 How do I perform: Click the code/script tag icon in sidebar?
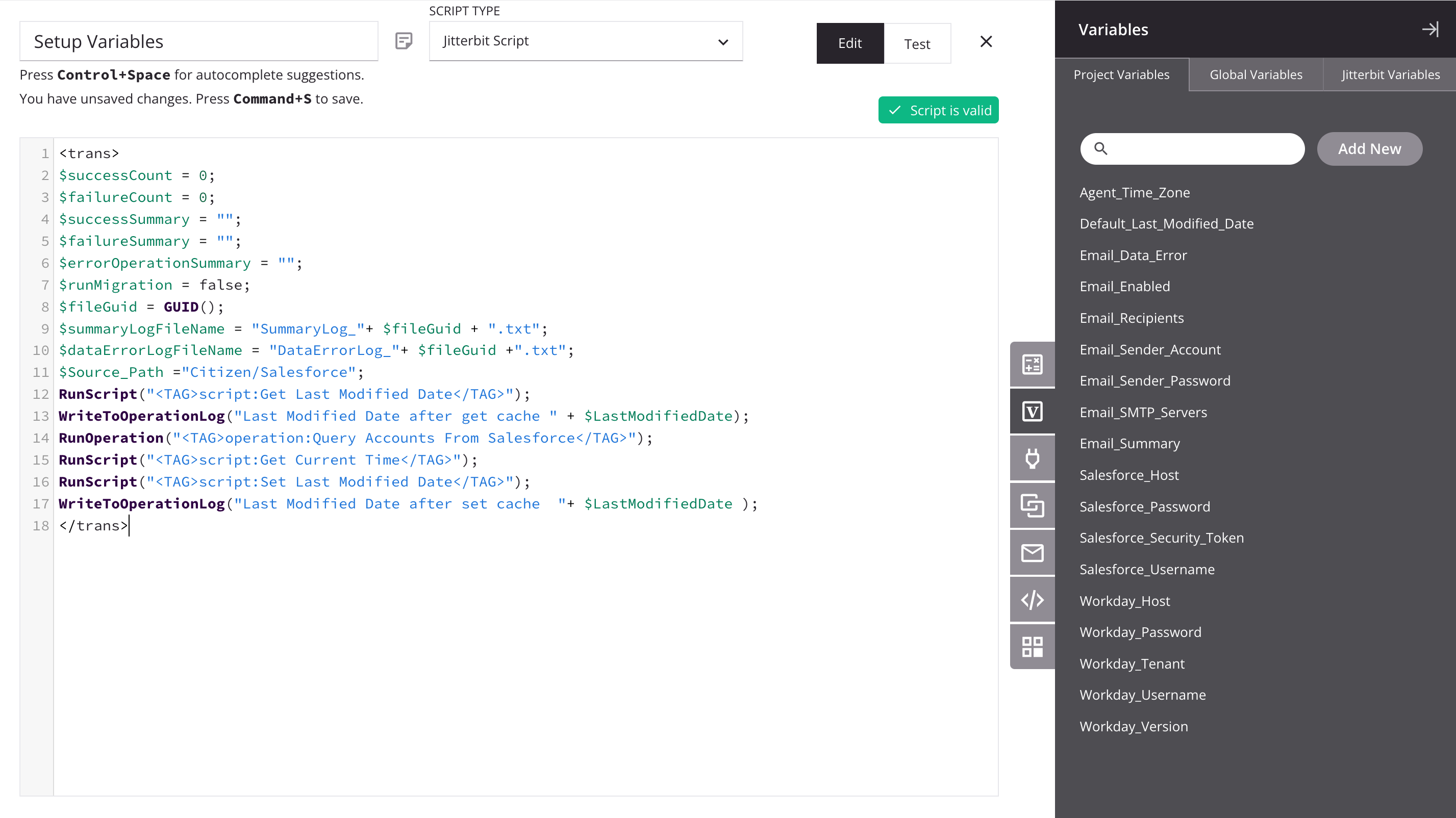pyautogui.click(x=1032, y=599)
